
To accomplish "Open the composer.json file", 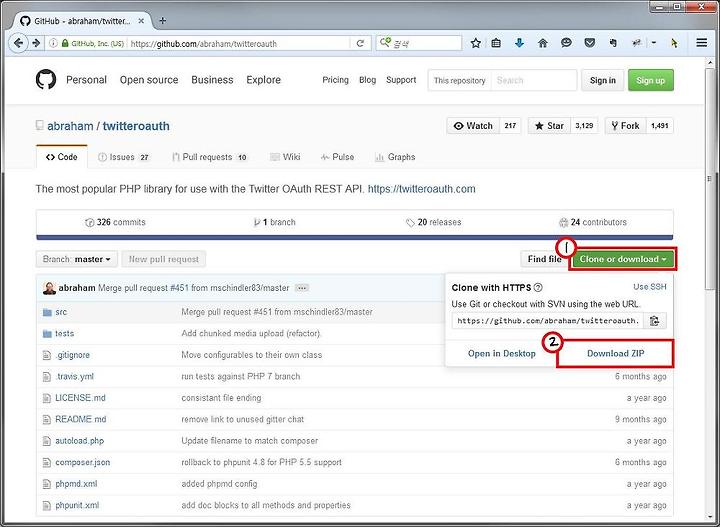I will (x=83, y=462).
